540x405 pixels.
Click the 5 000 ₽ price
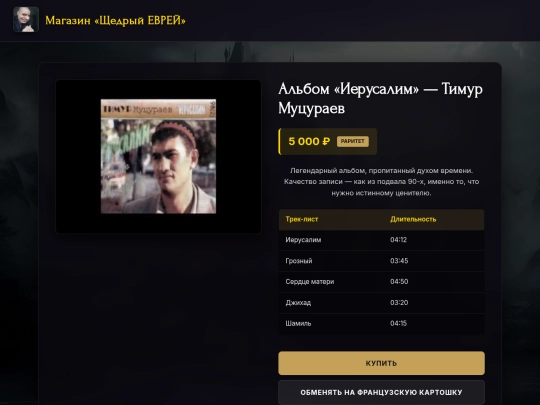(x=309, y=141)
